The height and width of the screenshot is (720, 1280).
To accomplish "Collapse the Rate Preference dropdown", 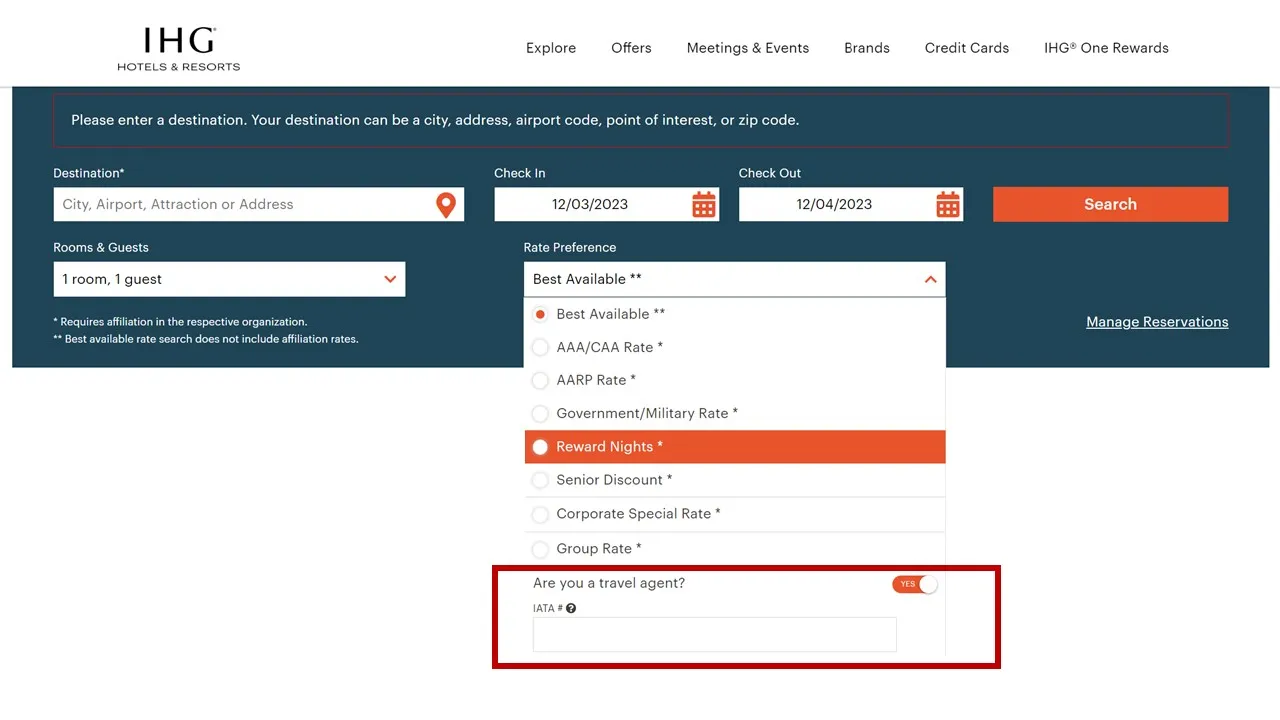I will (930, 280).
